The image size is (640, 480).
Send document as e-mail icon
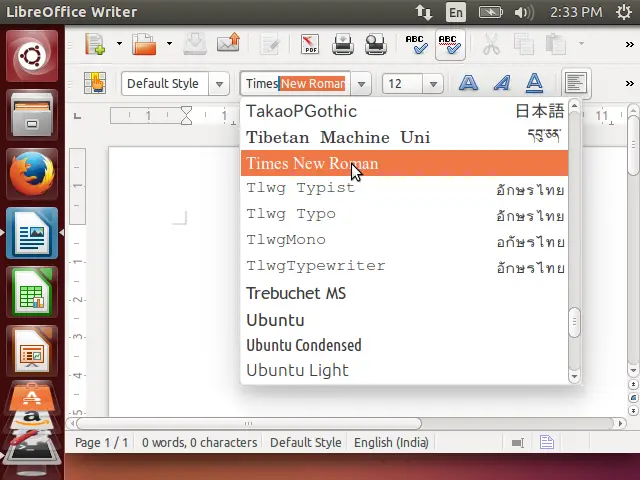[x=229, y=43]
